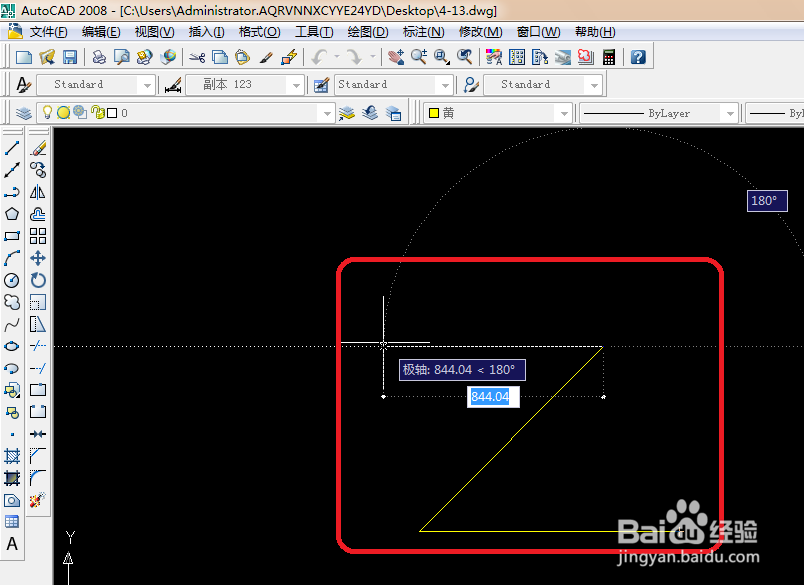Click the Match Properties brush icon
The height and width of the screenshot is (585, 804).
(266, 57)
